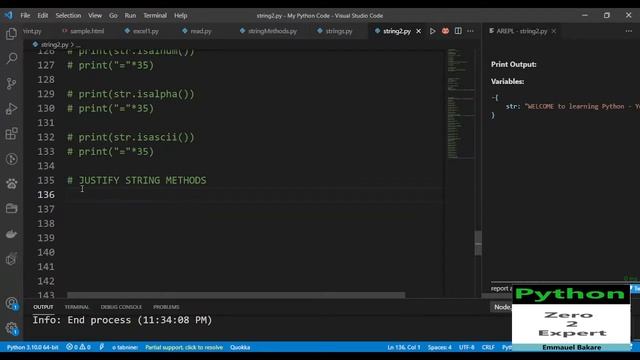
Task: Click Python 3.10.0 64-bit interpreter selector
Action: point(33,347)
